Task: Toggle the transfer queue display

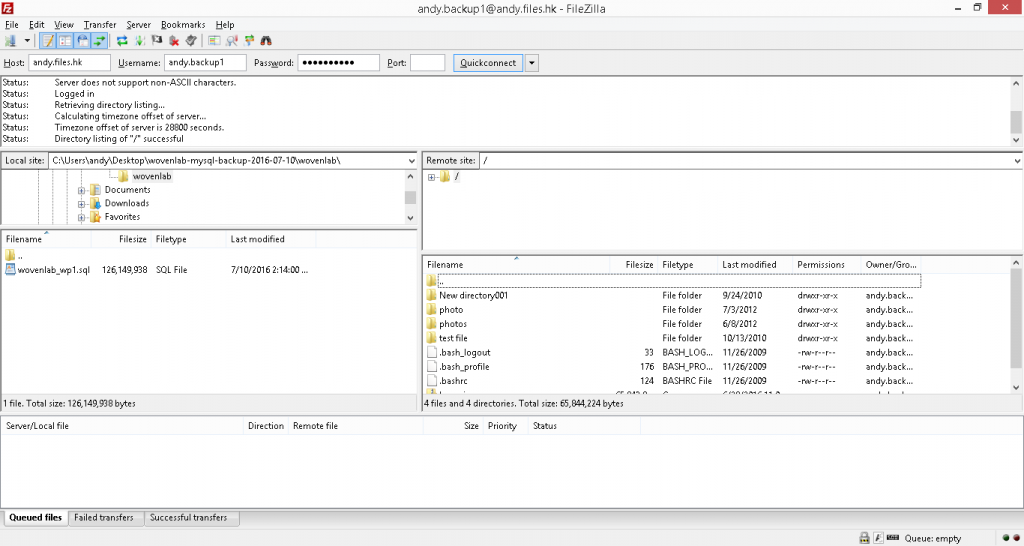Action: (99, 40)
